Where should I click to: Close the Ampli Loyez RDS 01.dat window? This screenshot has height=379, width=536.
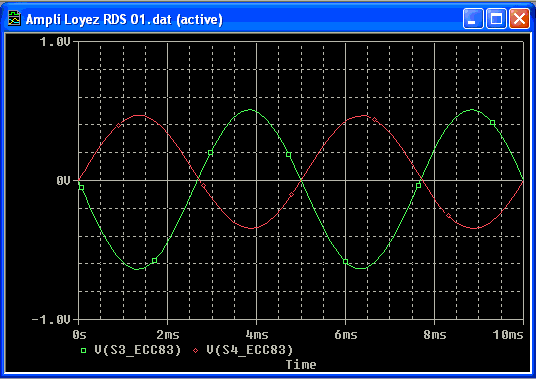(519, 18)
